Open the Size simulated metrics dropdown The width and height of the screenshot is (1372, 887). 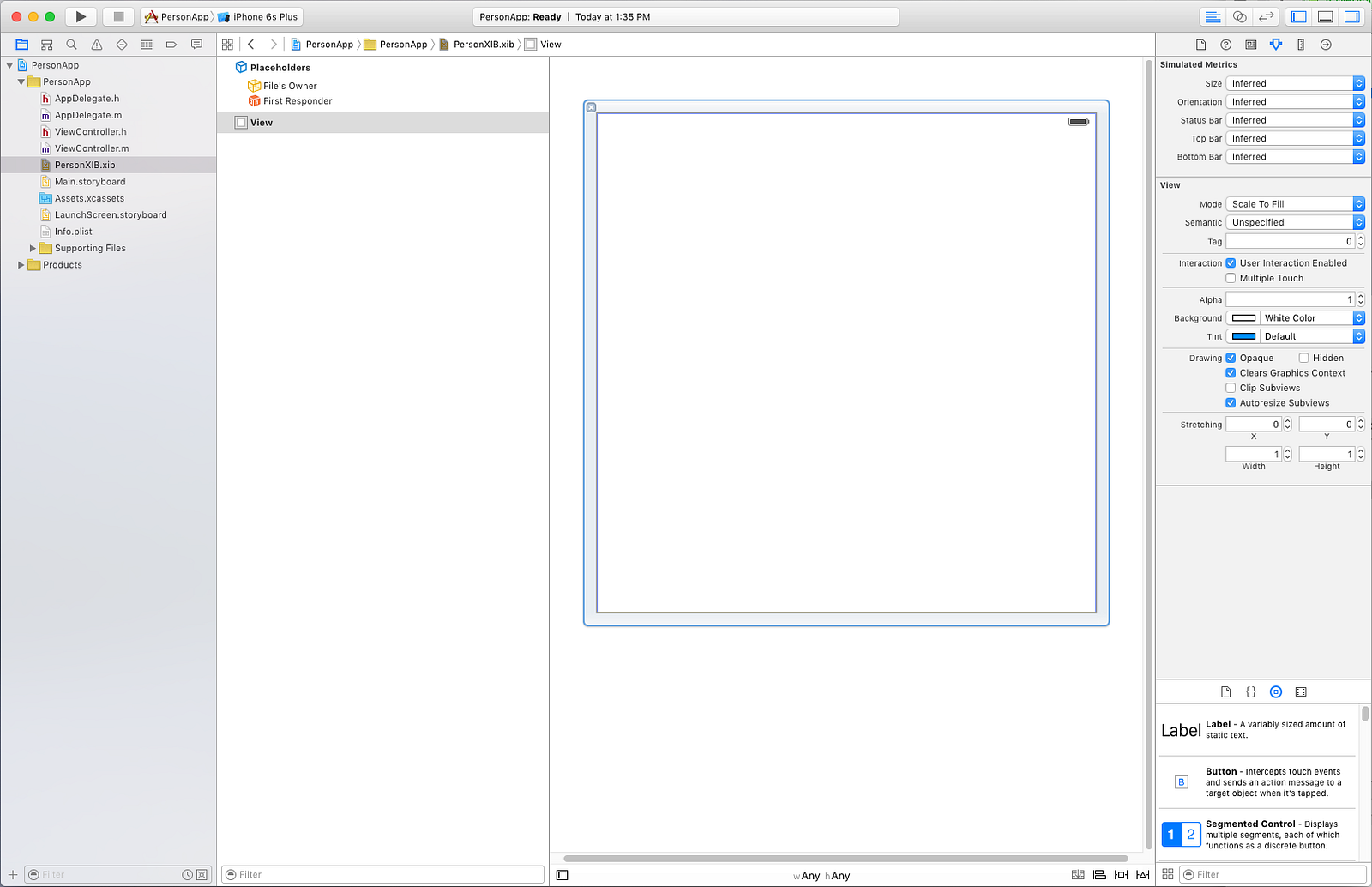click(1295, 83)
